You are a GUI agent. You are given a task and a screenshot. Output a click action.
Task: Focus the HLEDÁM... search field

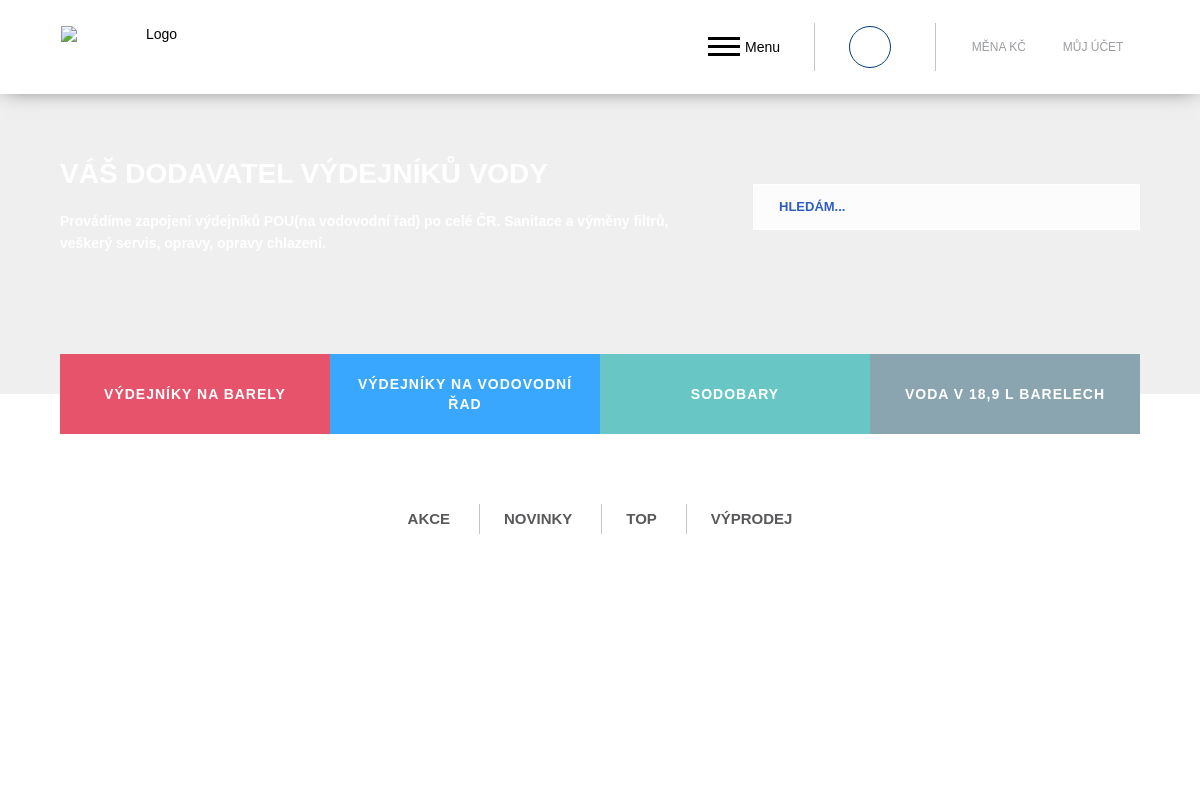click(945, 207)
